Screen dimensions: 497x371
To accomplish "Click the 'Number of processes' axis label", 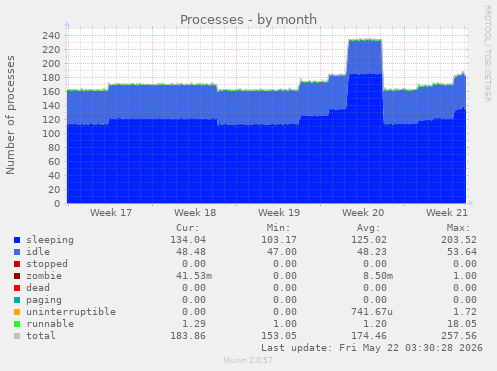I will tap(10, 115).
